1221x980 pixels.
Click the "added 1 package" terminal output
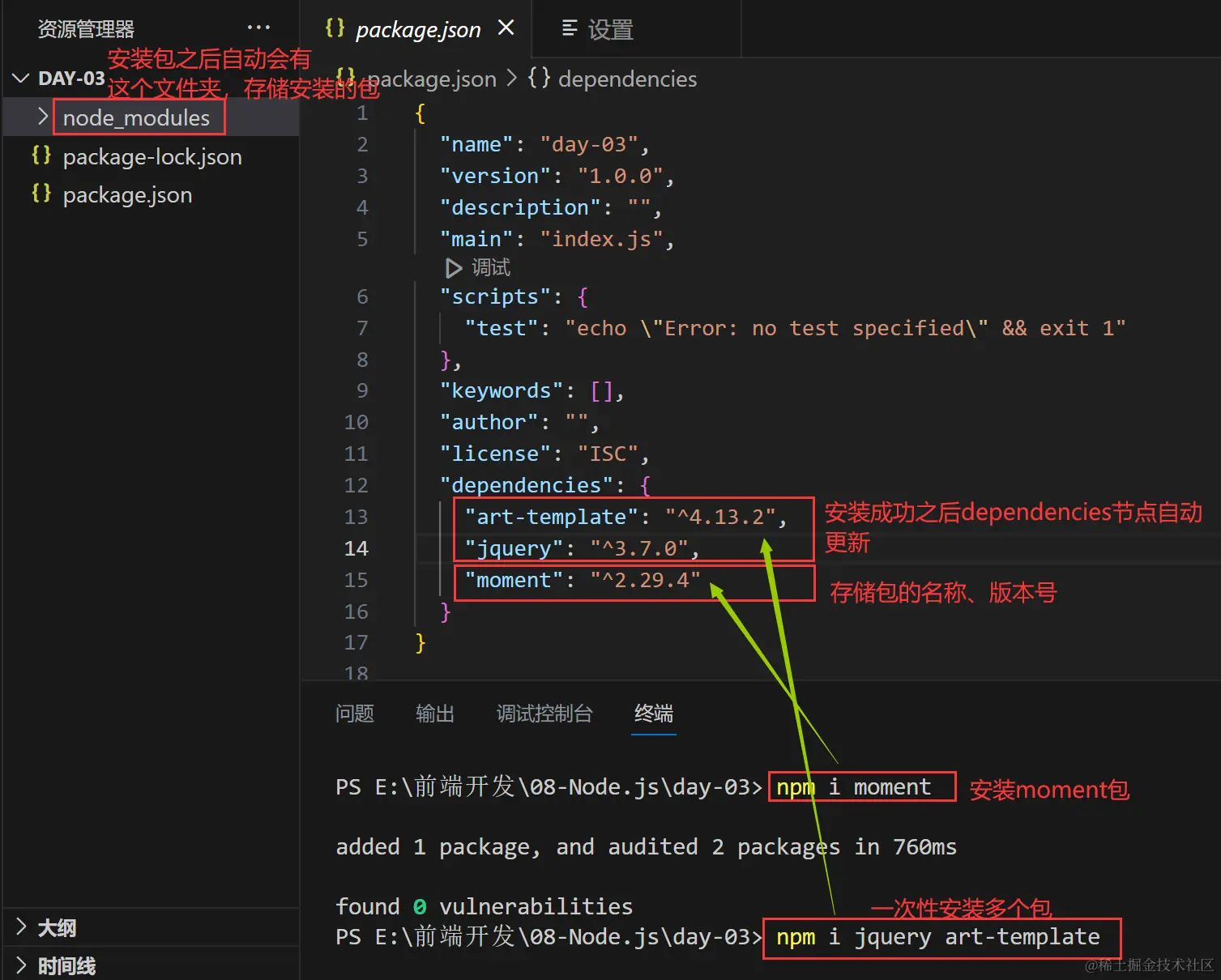click(x=647, y=847)
